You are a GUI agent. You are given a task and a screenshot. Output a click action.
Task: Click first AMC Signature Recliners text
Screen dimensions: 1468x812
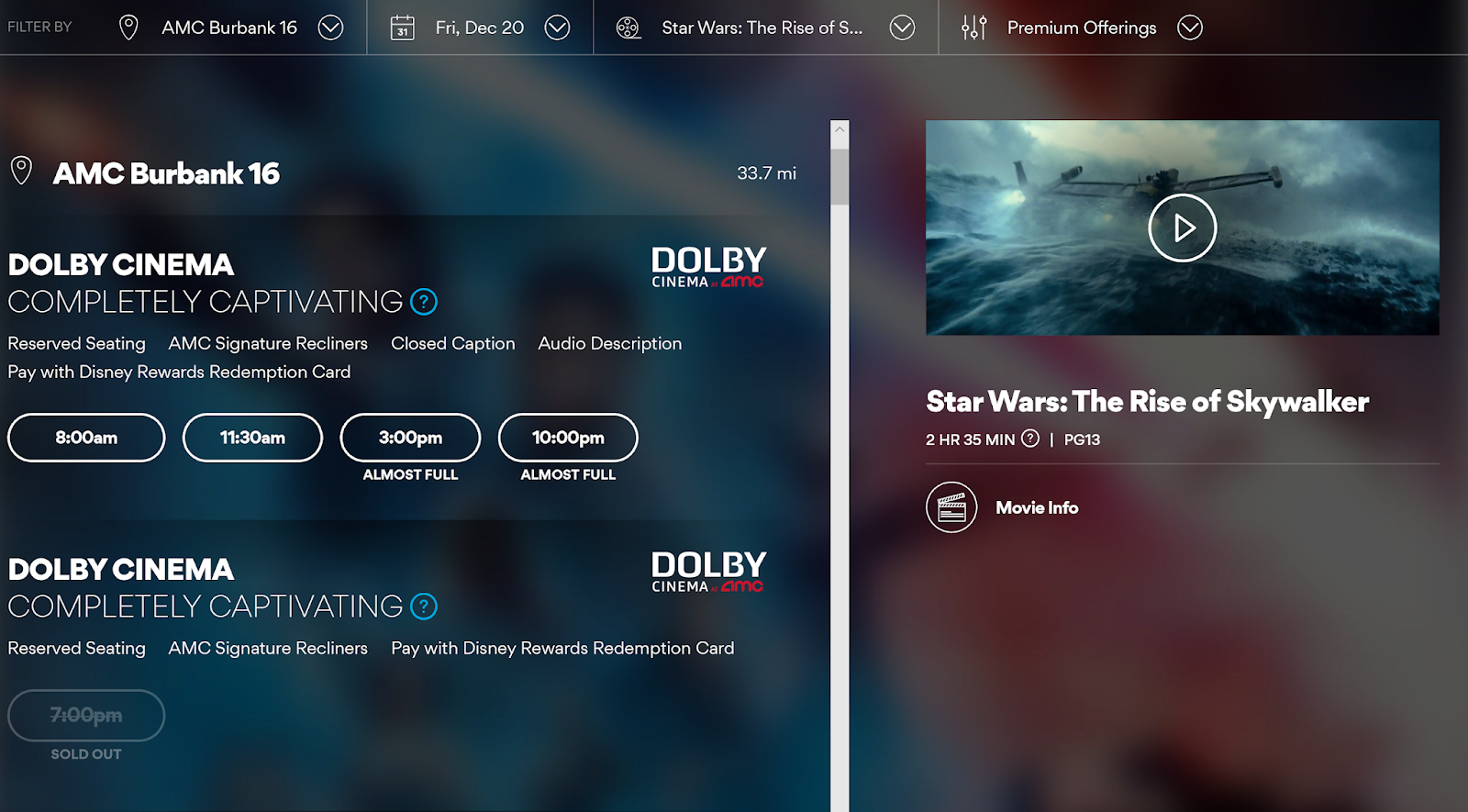[x=268, y=343]
